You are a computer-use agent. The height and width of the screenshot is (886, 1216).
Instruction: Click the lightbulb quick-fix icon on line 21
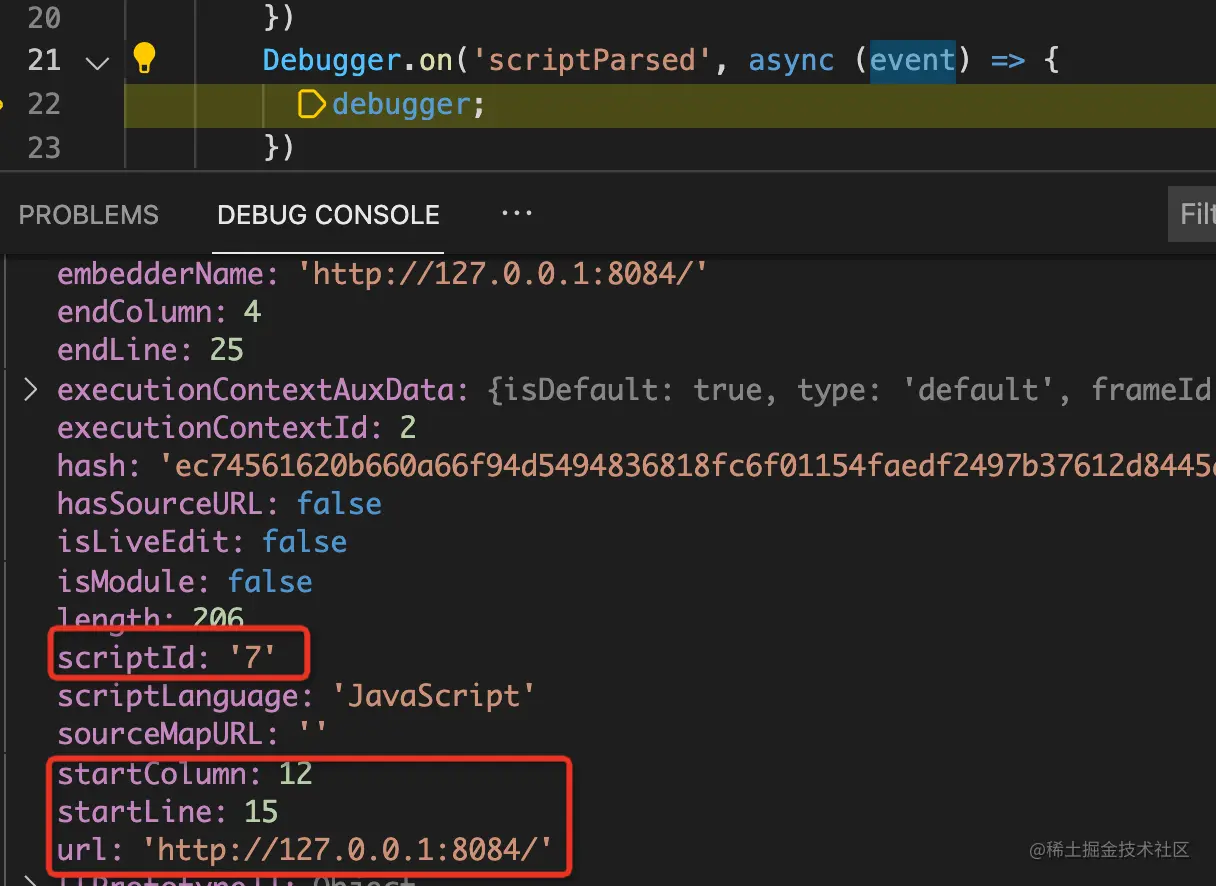pos(144,59)
